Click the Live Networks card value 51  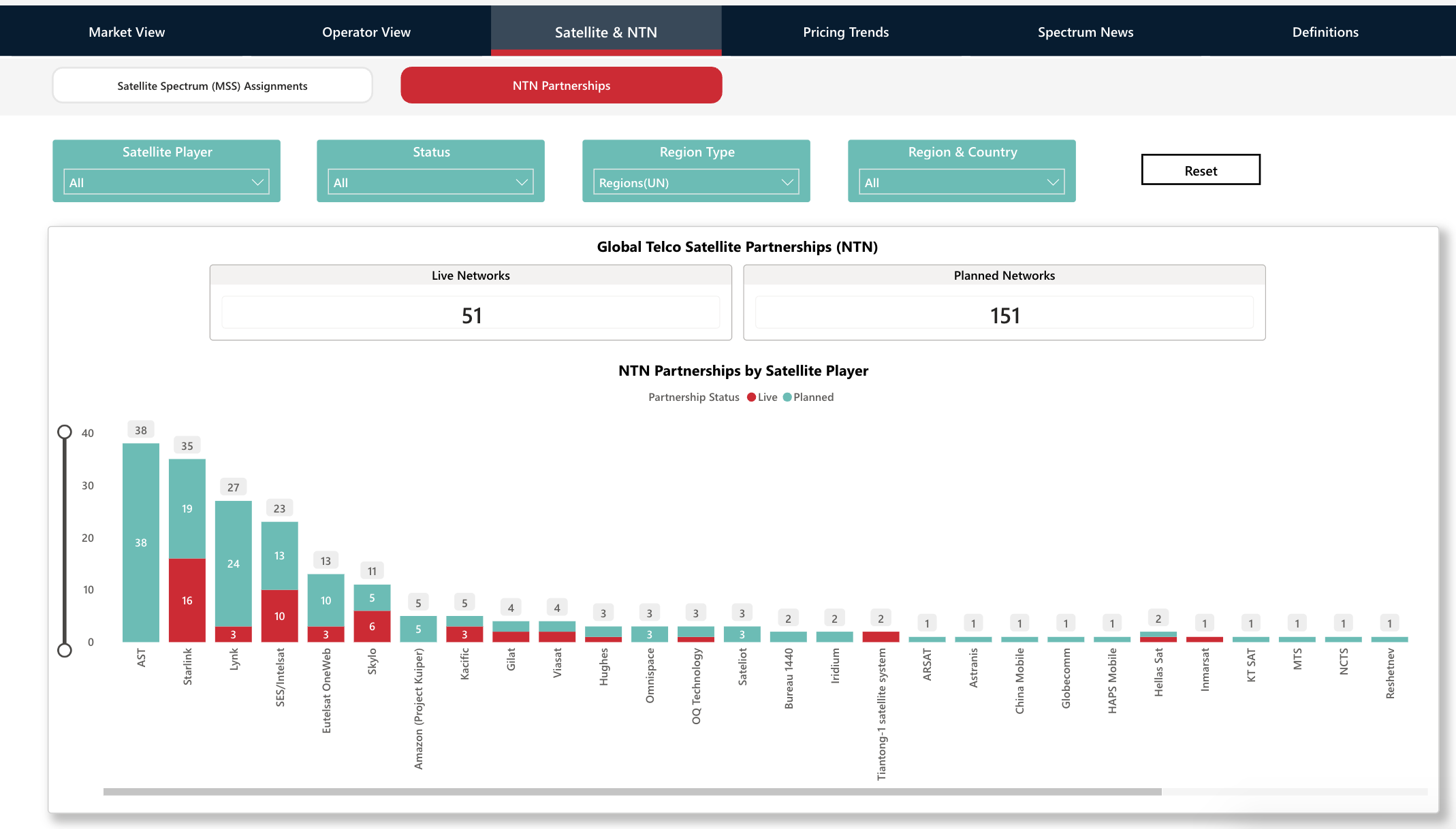coord(471,316)
